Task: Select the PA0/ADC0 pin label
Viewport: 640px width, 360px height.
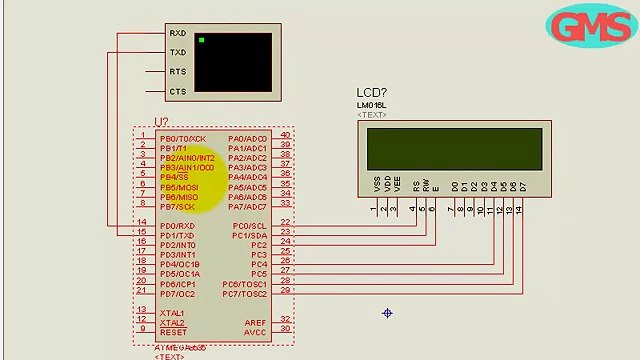Action: click(x=247, y=139)
